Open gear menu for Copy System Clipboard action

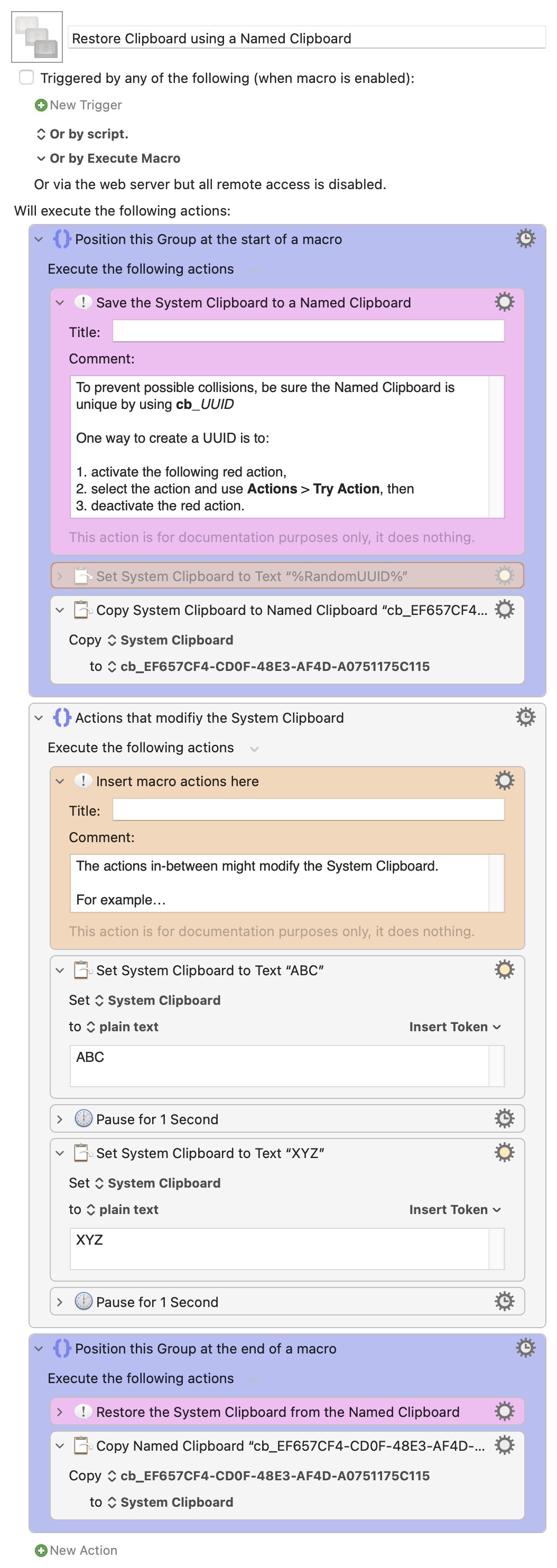(x=504, y=609)
